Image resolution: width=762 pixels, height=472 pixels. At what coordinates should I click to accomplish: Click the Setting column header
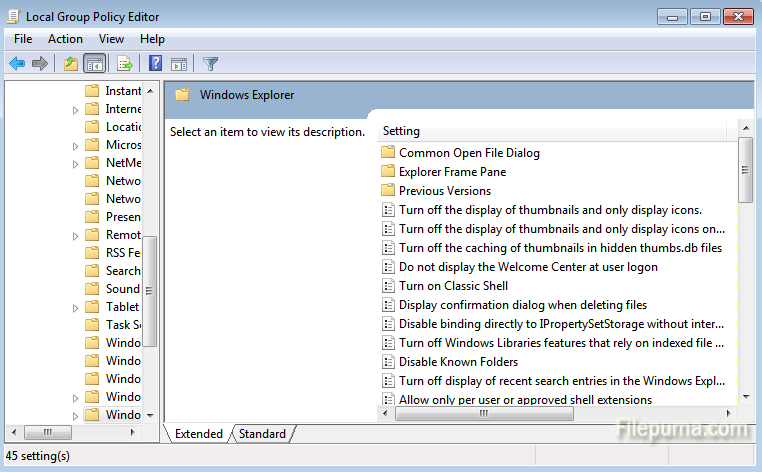point(401,131)
